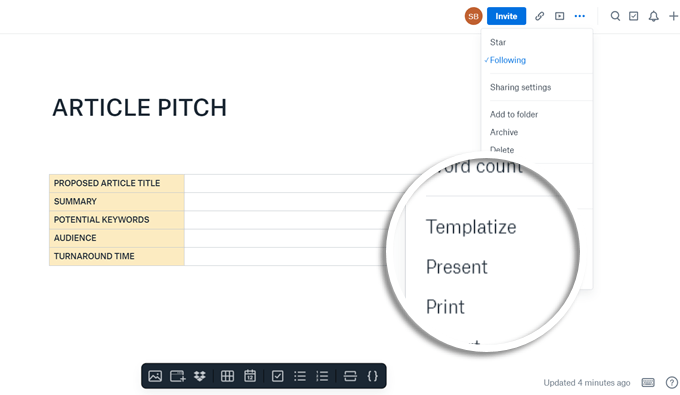This screenshot has height=395, width=680.
Task: Click empty cell beside Summary
Action: 295,202
